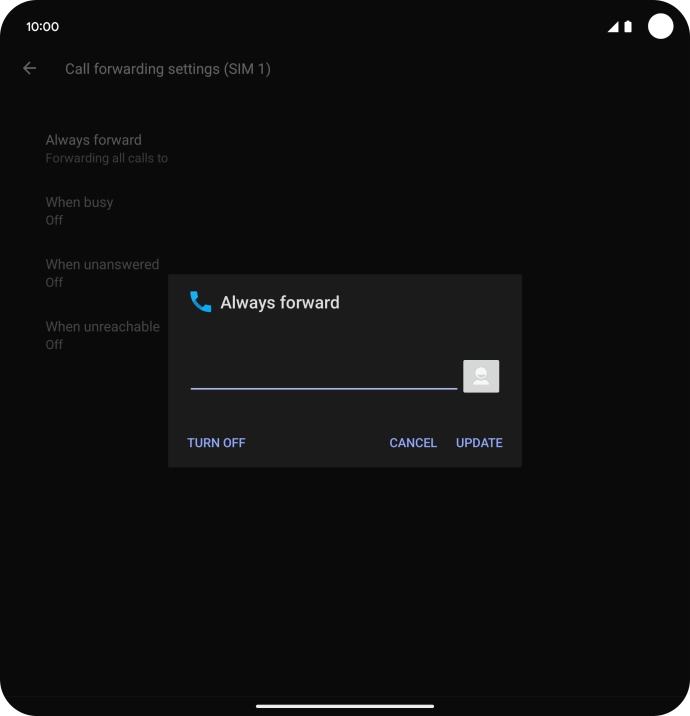Cancel the Always forward dialog

413,442
